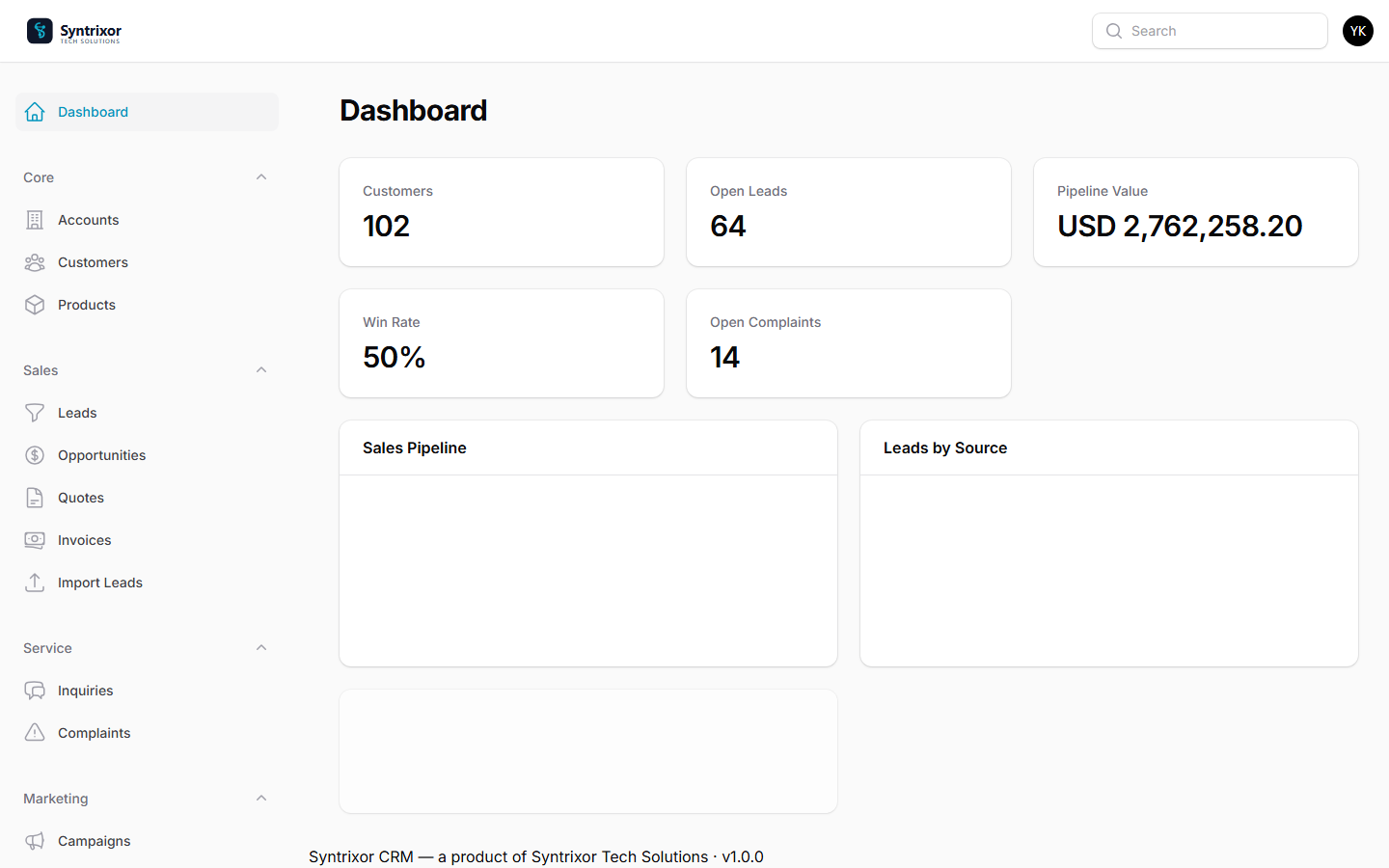Open the Dashboard menu item

147,112
